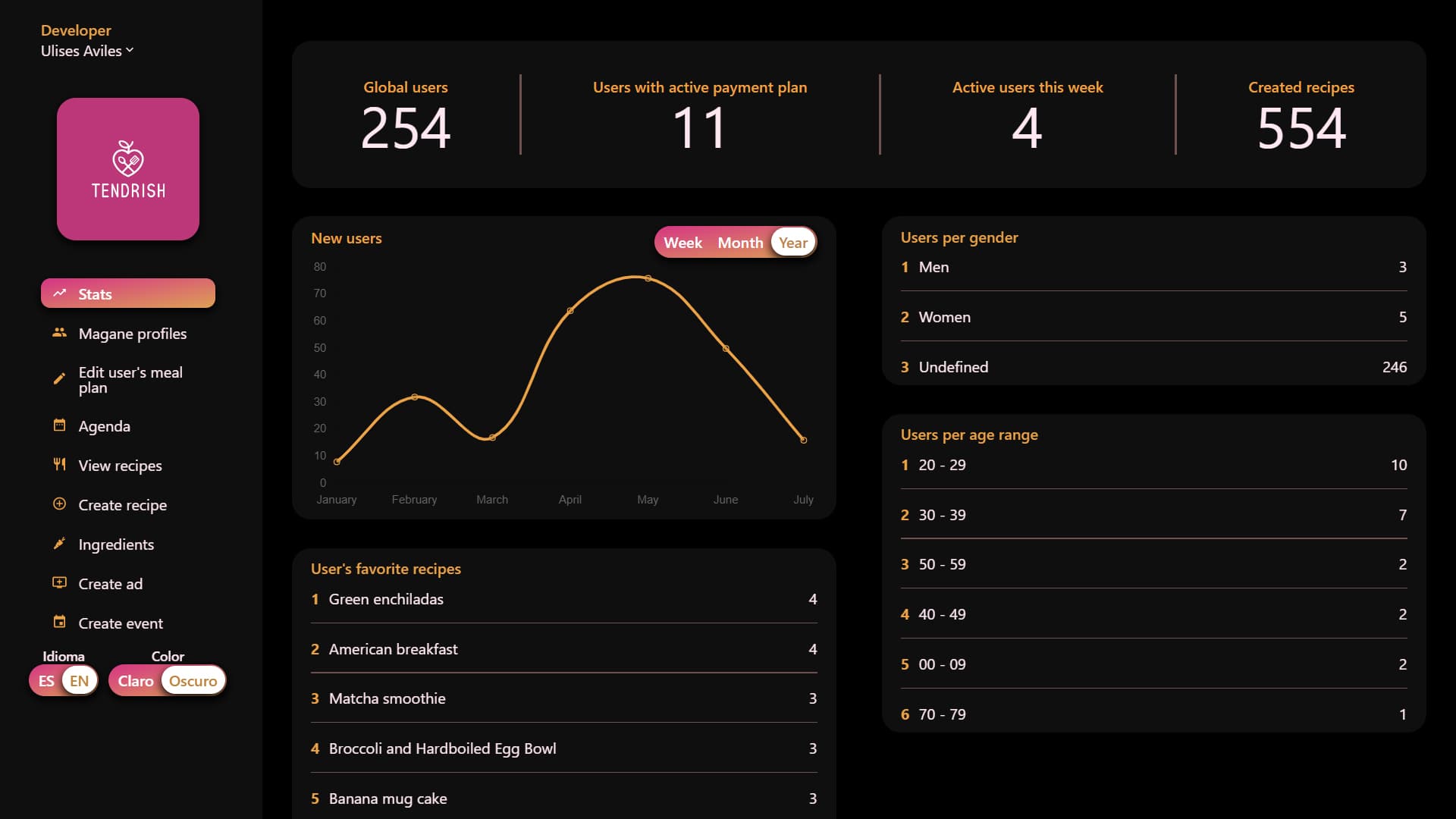Click the 30 - 39 age range row
Image resolution: width=1456 pixels, height=819 pixels.
[1153, 515]
